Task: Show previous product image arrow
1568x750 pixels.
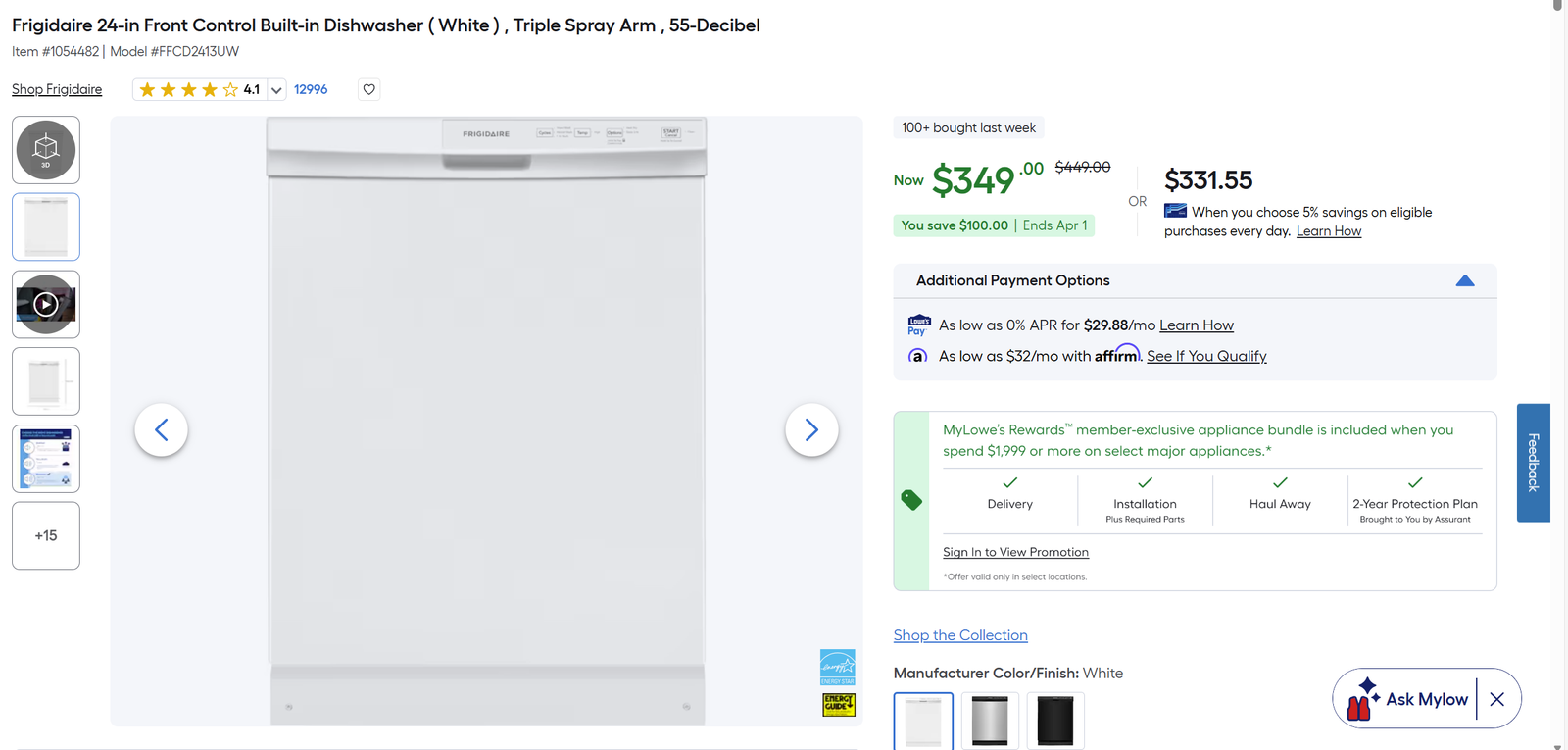Action: pyautogui.click(x=161, y=429)
